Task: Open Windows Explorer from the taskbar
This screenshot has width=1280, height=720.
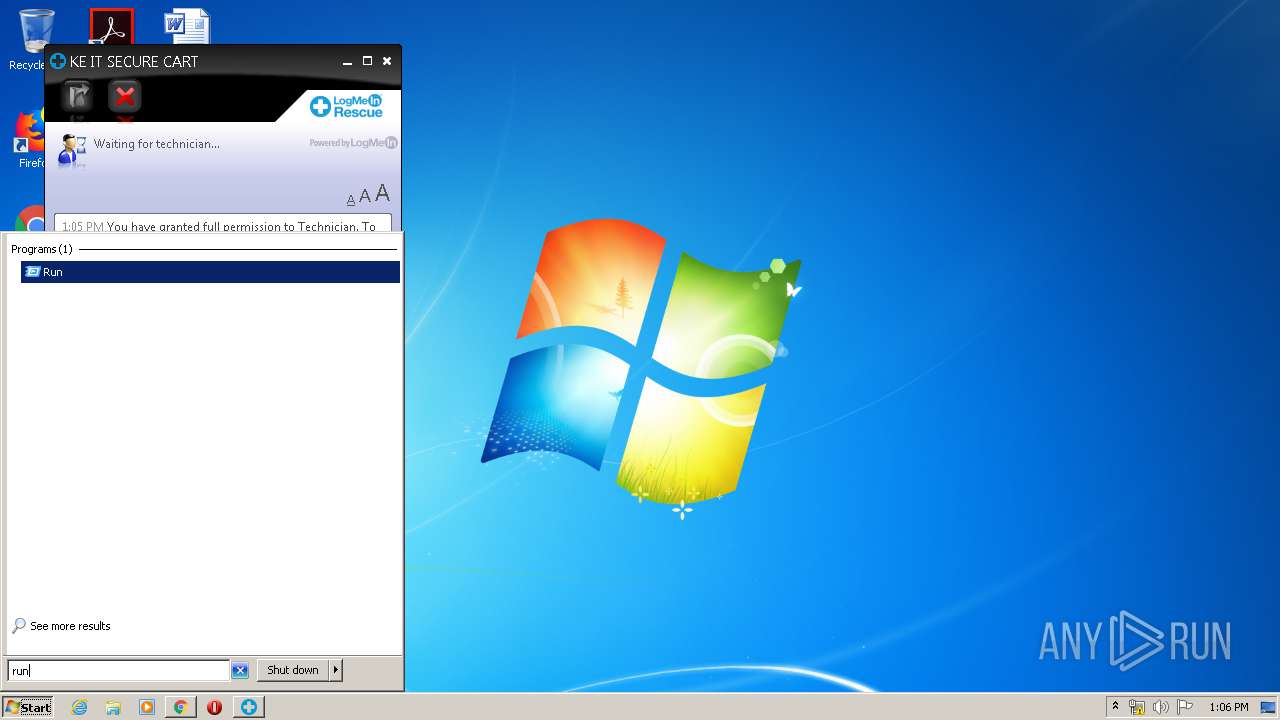Action: click(x=113, y=707)
